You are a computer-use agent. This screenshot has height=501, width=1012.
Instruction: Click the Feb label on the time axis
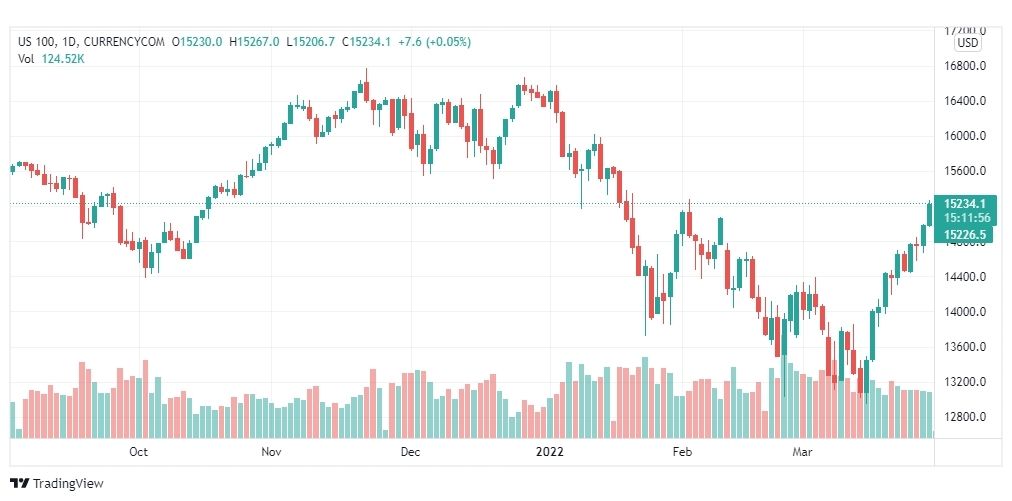pos(682,452)
